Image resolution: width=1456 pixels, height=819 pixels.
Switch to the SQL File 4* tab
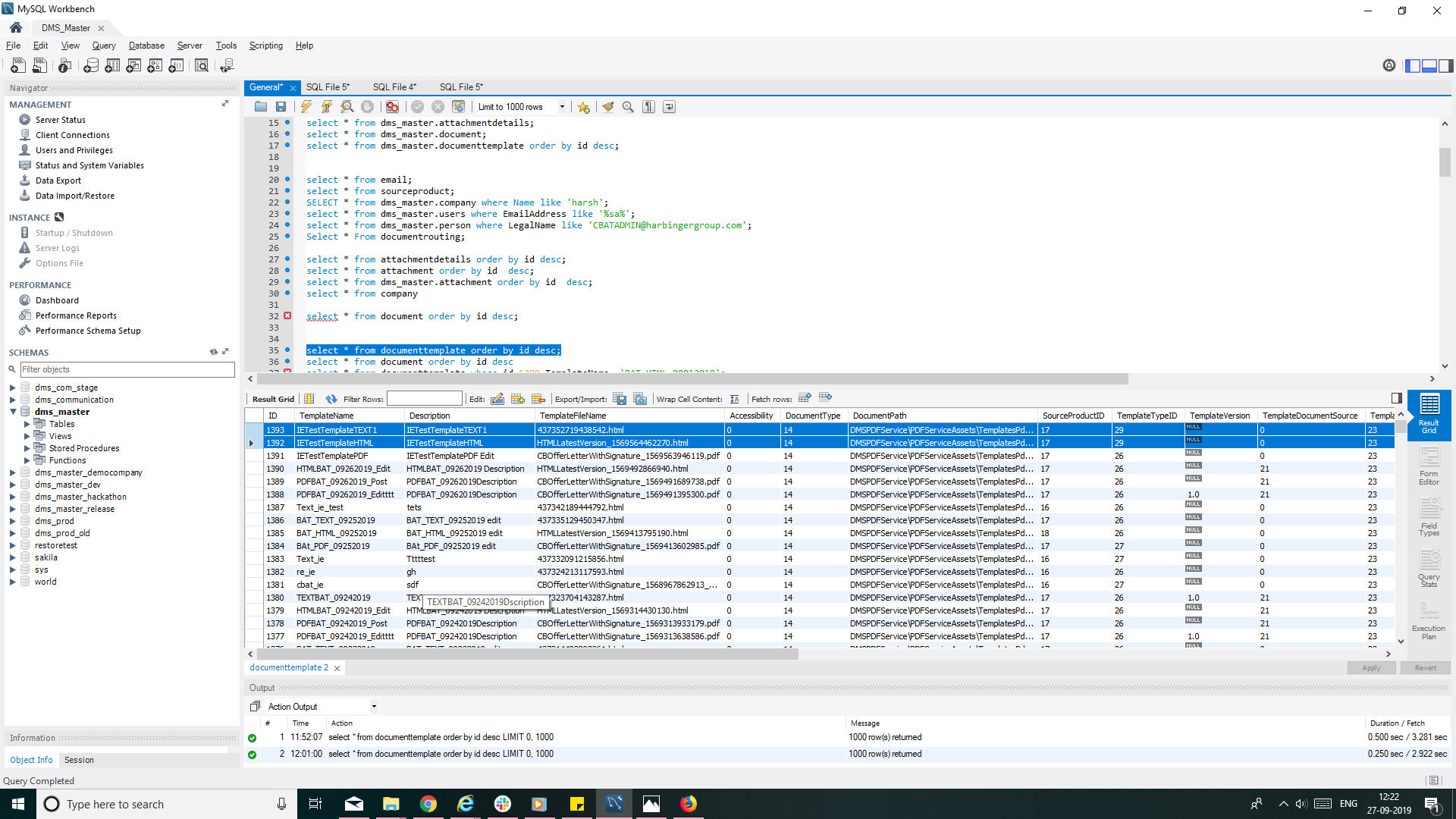pyautogui.click(x=394, y=87)
